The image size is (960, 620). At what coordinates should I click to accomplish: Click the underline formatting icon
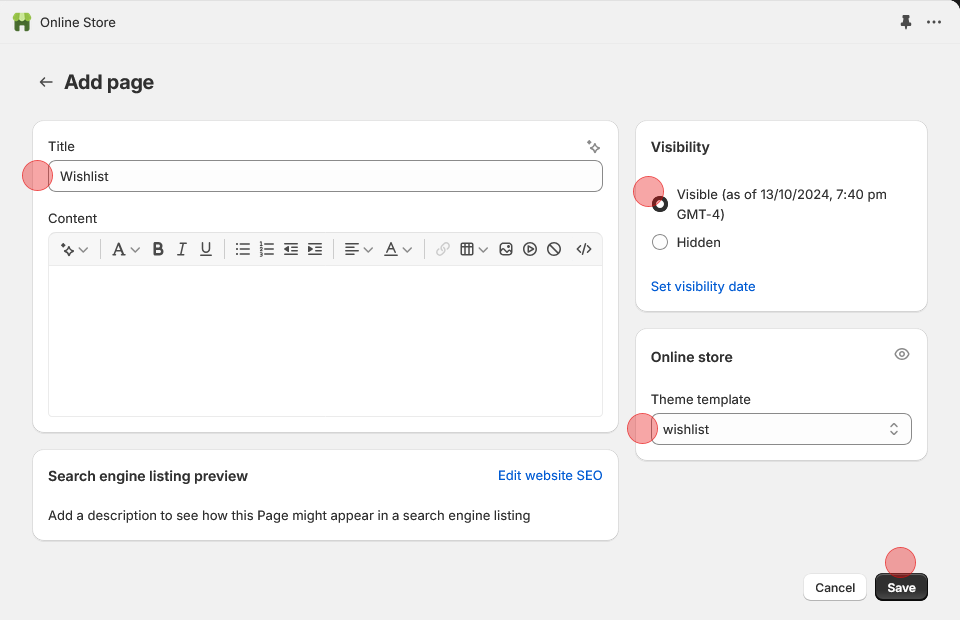(206, 249)
